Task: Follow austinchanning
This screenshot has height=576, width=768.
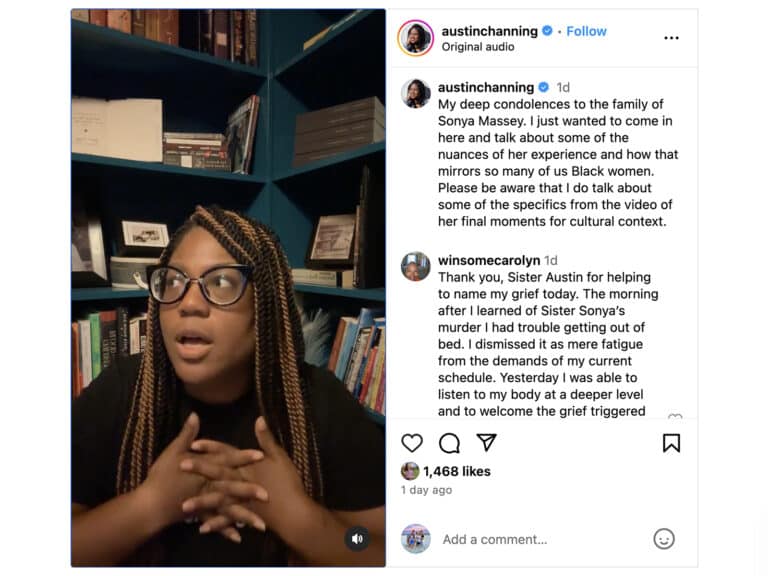Action: (x=586, y=31)
